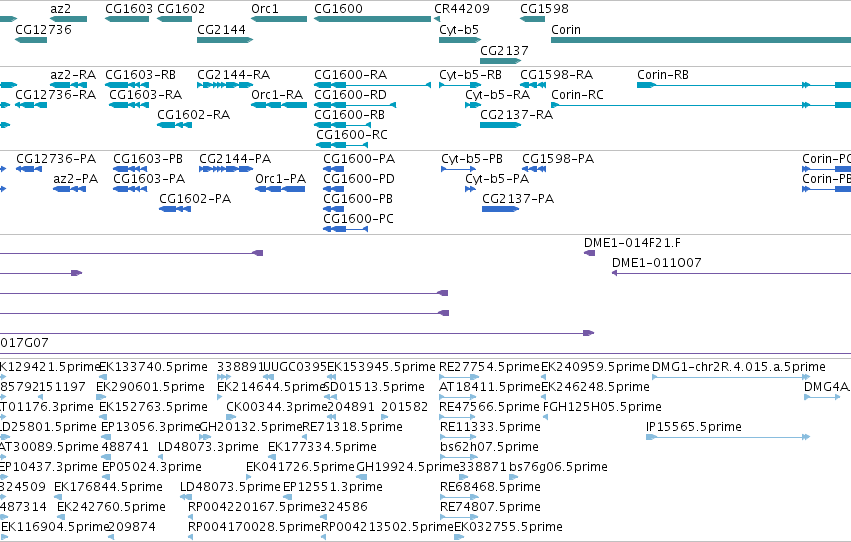
Task: Select transcript Orc1-RA
Action: pyautogui.click(x=279, y=105)
